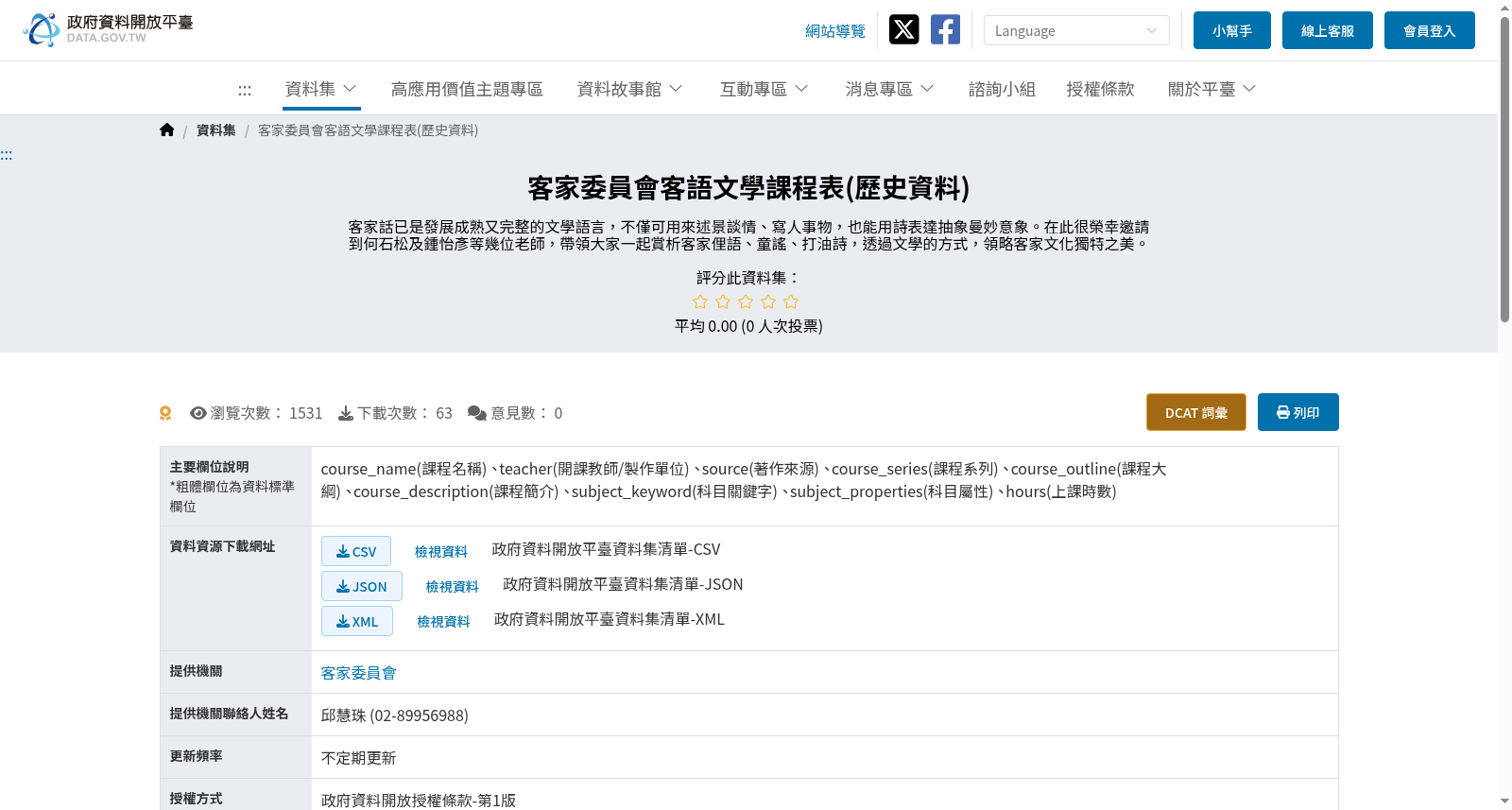This screenshot has height=810, width=1512.
Task: Click the comments icon beside 意見數
Action: pyautogui.click(x=477, y=413)
